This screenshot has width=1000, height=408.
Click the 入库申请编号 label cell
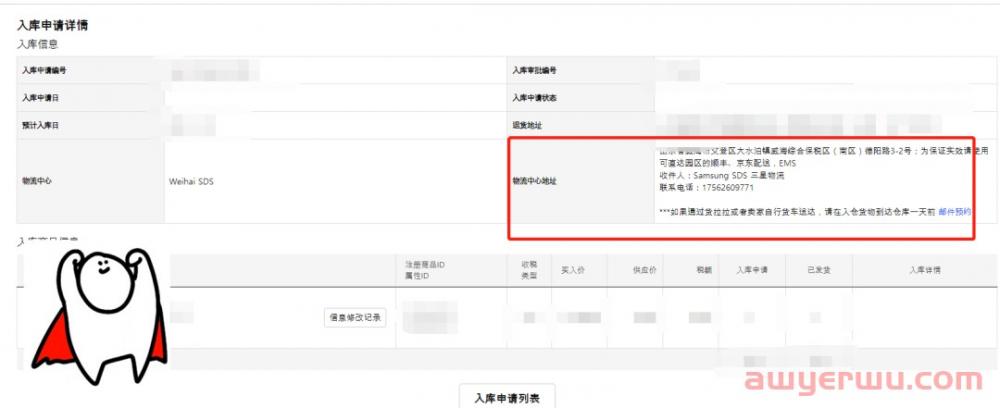click(90, 70)
